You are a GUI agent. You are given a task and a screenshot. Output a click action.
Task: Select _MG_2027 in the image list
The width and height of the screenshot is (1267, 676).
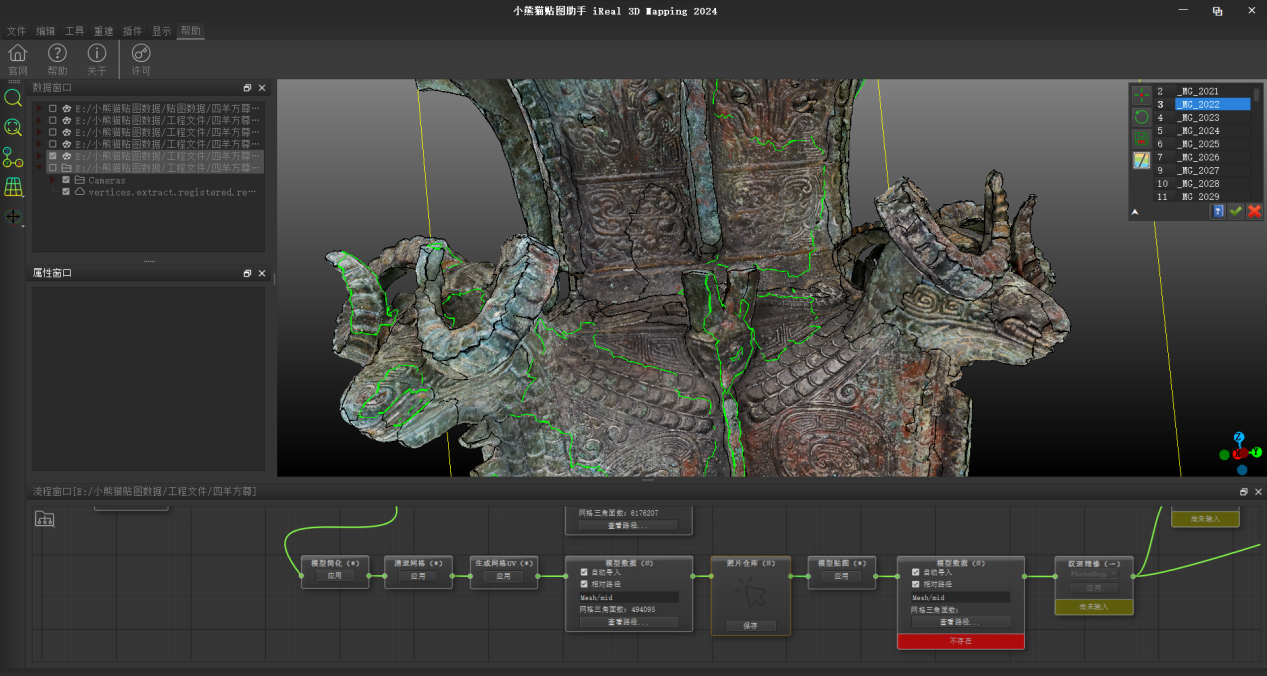tap(1212, 170)
